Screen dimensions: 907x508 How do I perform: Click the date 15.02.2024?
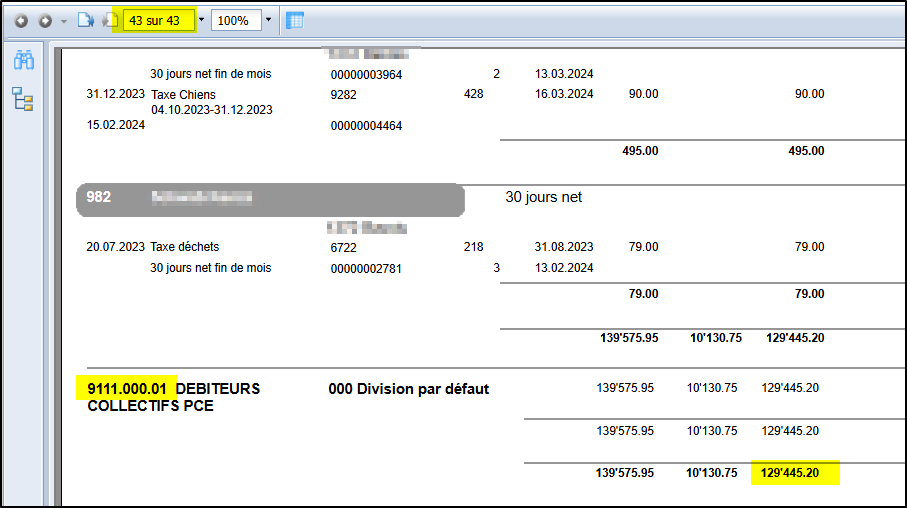pos(116,125)
